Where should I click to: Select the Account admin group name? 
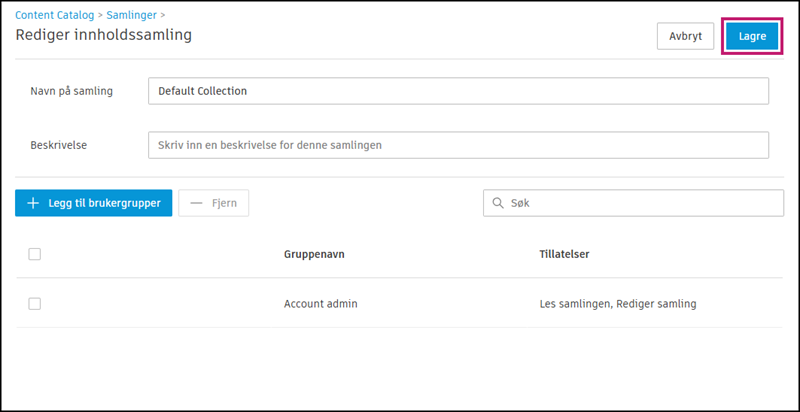click(x=321, y=303)
